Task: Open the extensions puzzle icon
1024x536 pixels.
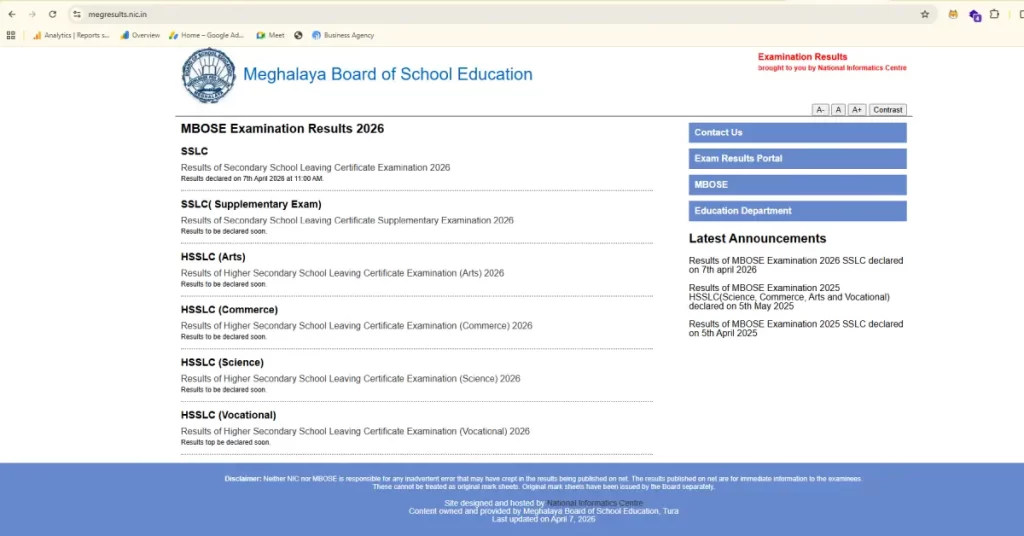Action: [x=995, y=14]
